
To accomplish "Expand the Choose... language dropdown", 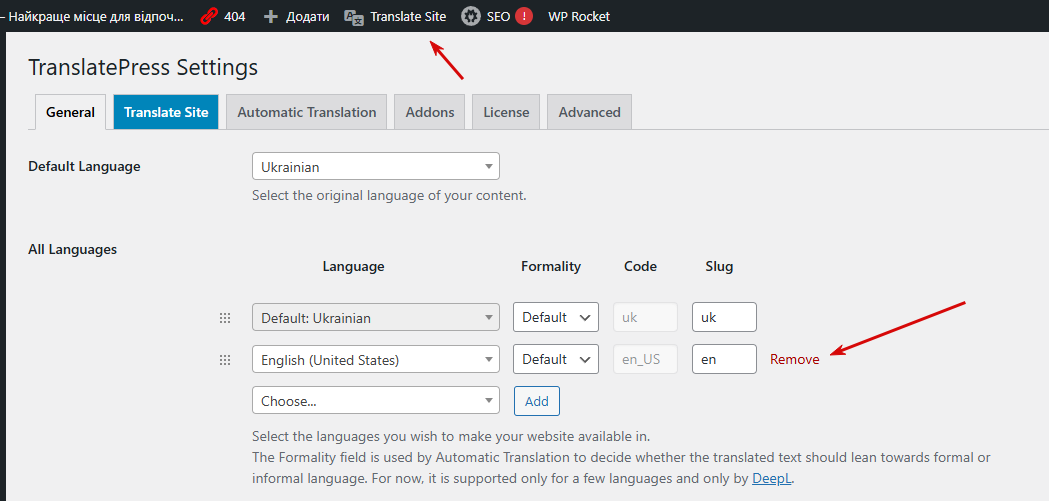I will (x=375, y=400).
